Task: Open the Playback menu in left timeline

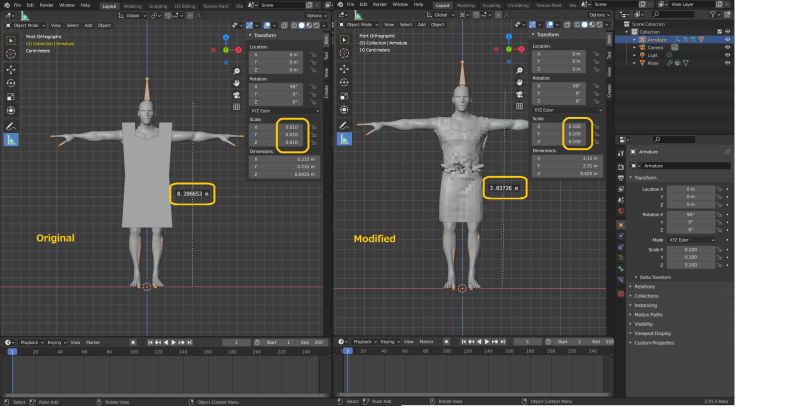Action: [x=29, y=342]
